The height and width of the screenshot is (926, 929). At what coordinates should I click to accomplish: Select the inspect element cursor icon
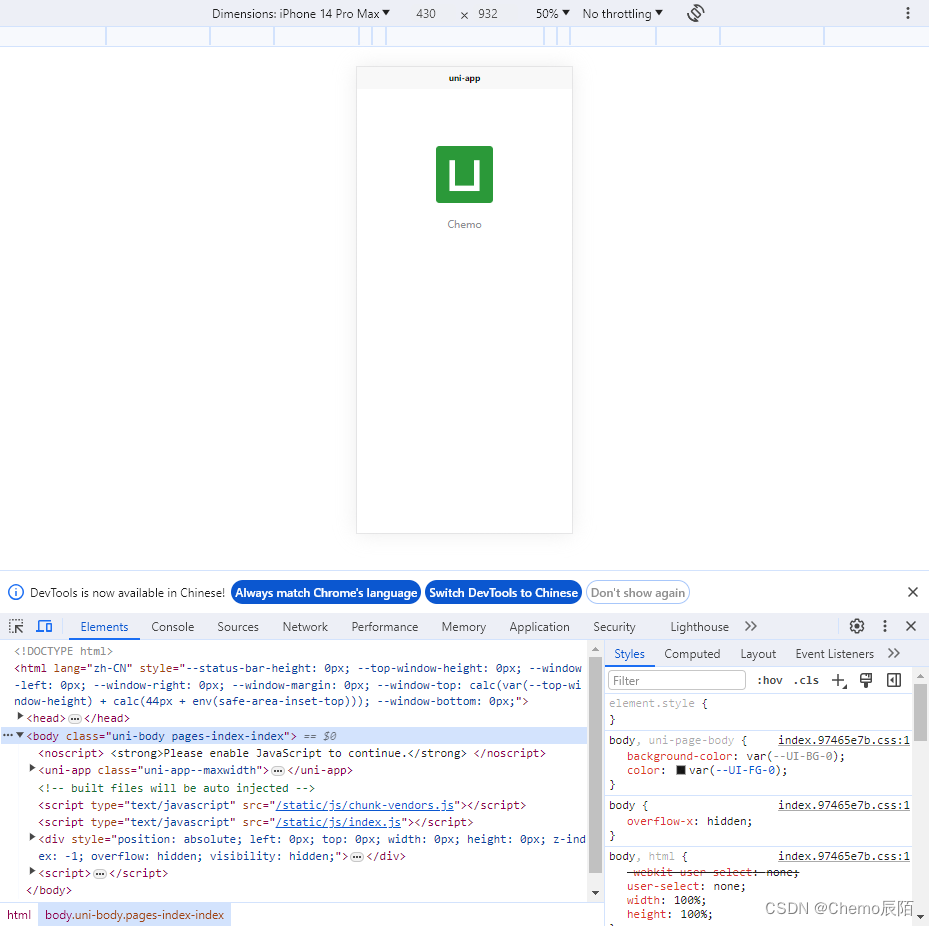pos(14,626)
